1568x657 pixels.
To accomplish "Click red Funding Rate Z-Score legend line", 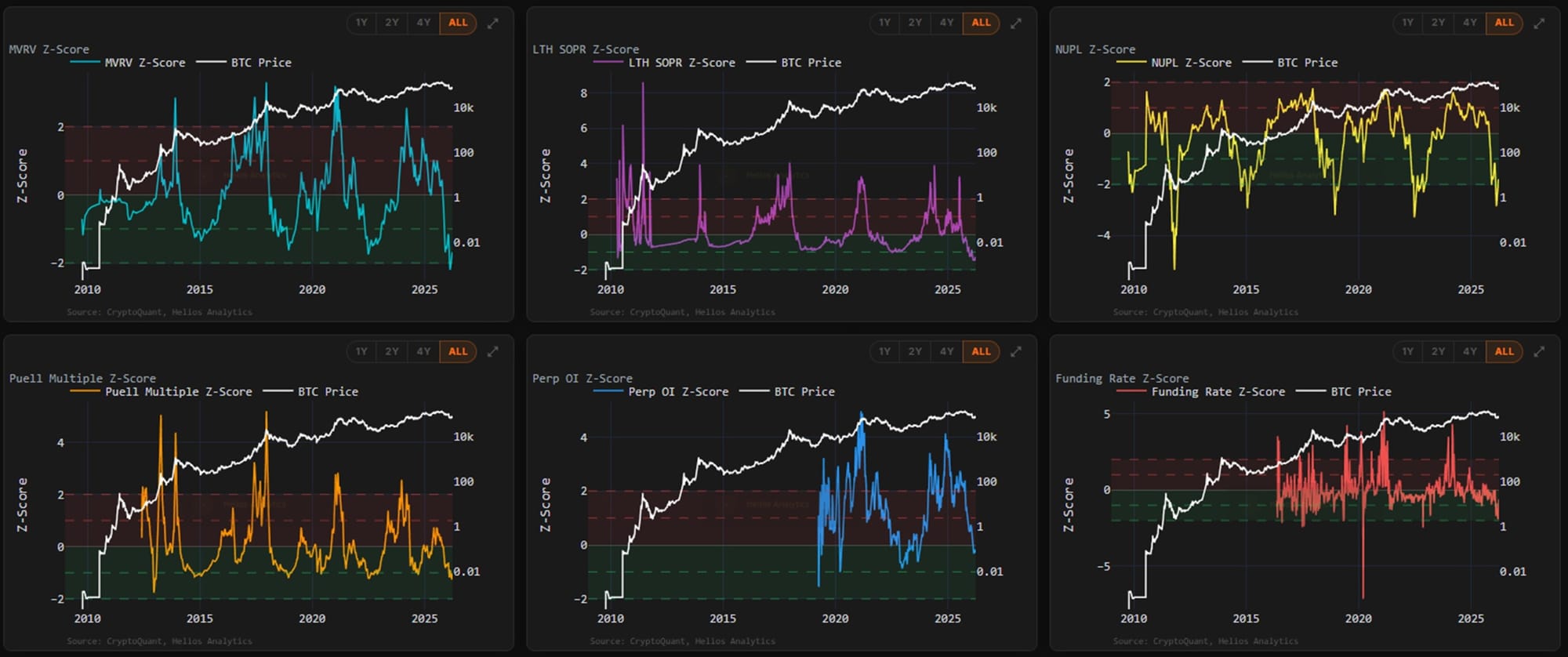I will coord(1131,391).
